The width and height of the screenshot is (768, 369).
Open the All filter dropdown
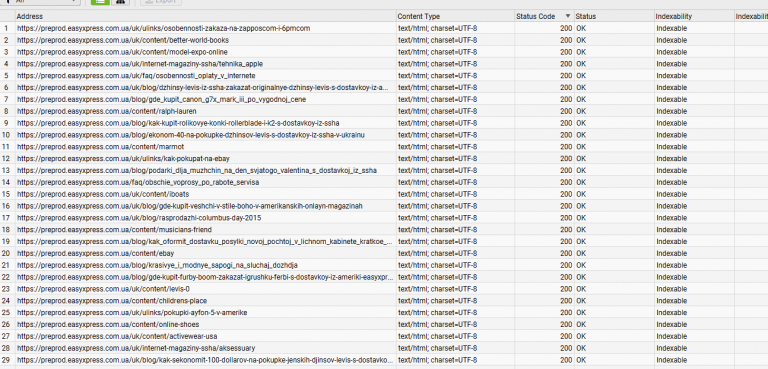coord(40,2)
